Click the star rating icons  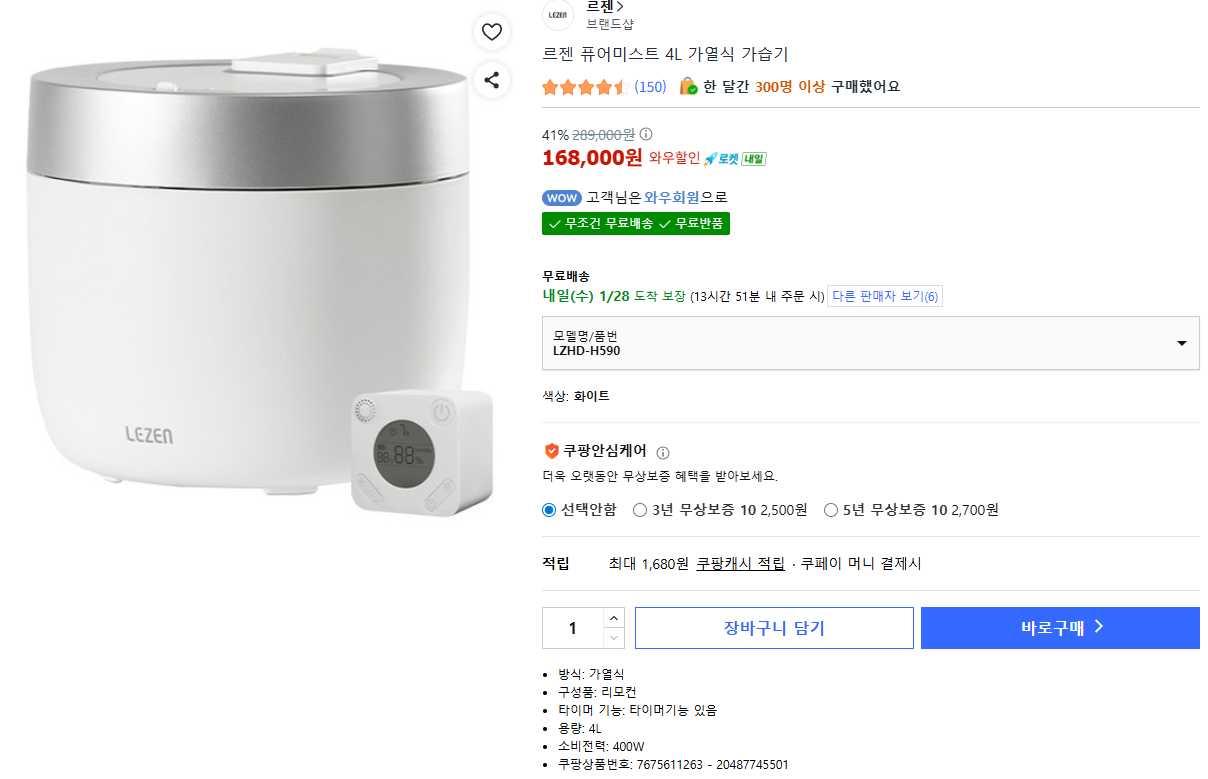(x=583, y=87)
